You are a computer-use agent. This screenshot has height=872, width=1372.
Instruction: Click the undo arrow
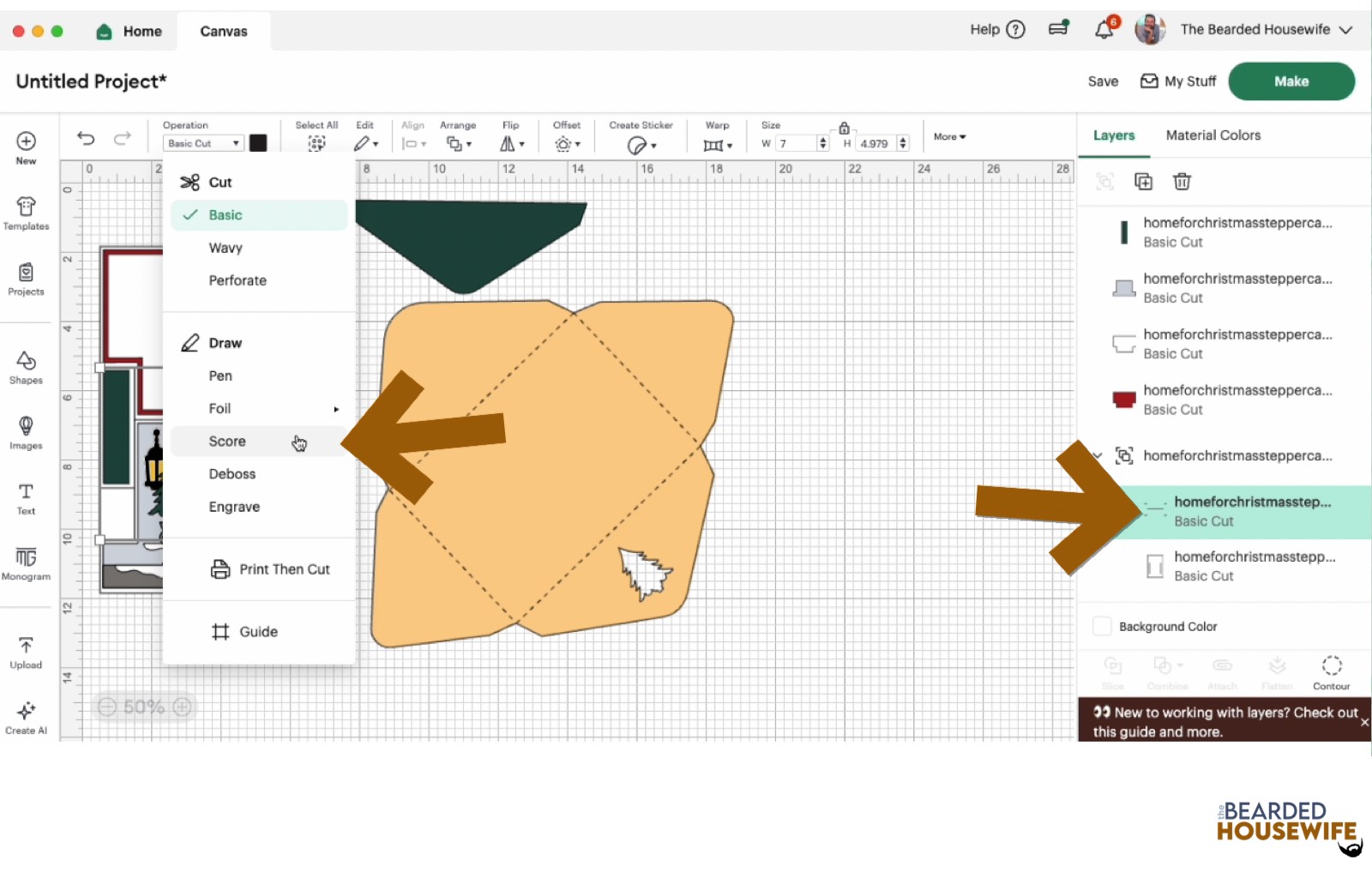[x=86, y=138]
